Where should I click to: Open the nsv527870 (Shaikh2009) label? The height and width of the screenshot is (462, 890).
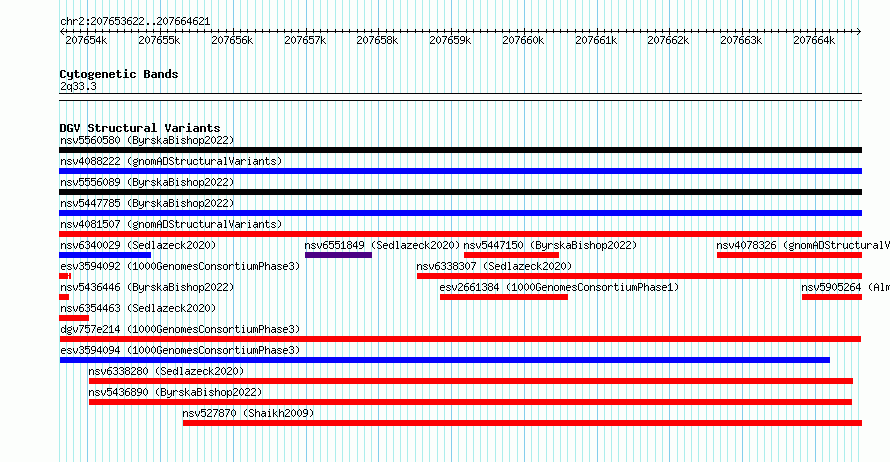[248, 413]
